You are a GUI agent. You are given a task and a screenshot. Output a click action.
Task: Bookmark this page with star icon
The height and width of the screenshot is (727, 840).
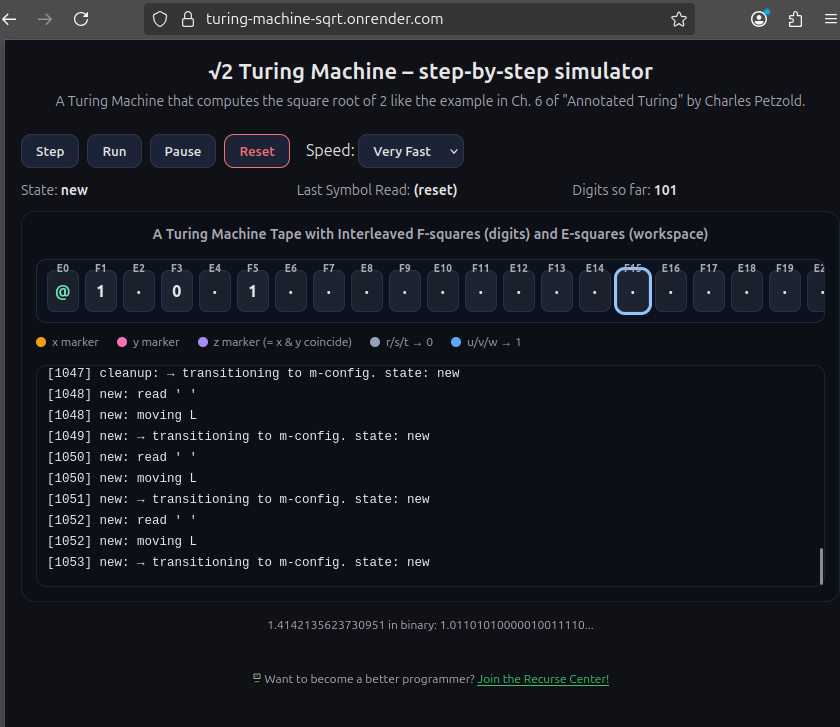pos(679,19)
